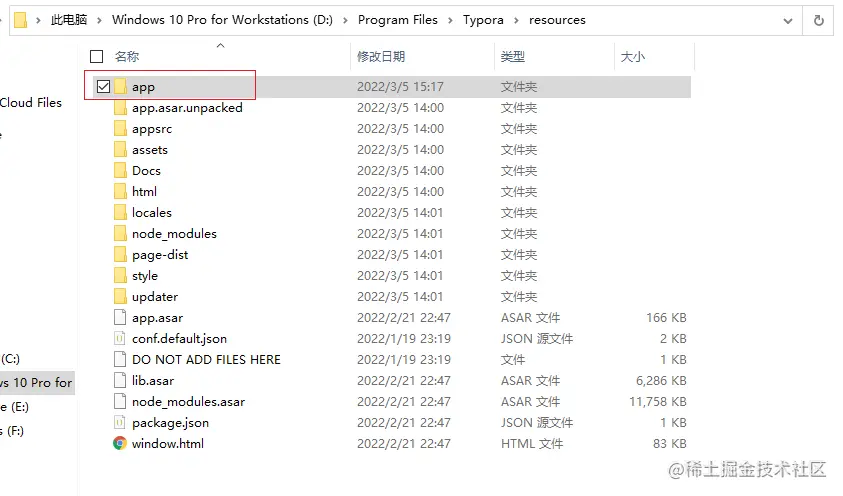Expand chevron before 此电脑 in address bar
Viewport: 843px width, 496px height.
coord(38,20)
